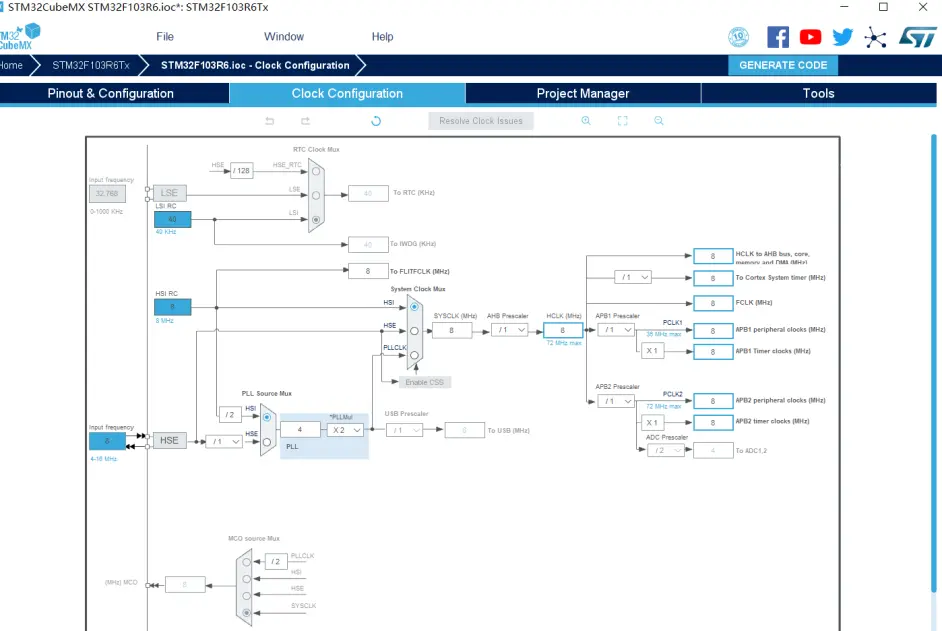Viewport: 942px width, 631px height.
Task: Open the File menu
Action: click(x=165, y=37)
